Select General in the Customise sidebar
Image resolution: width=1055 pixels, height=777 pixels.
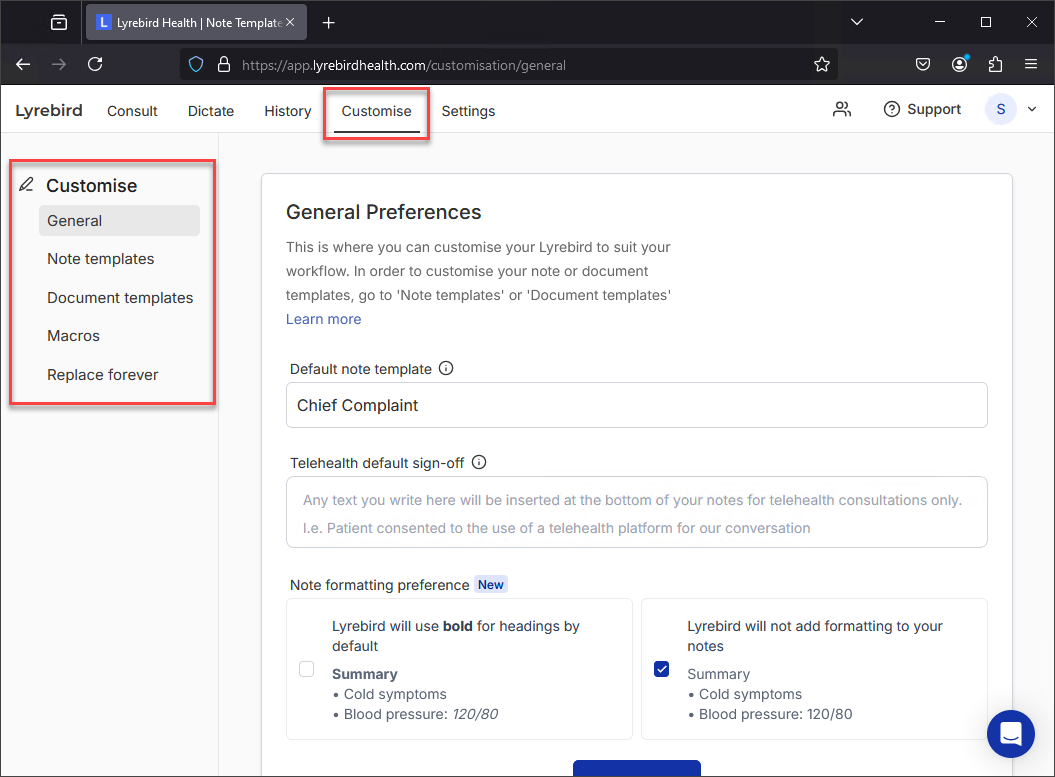tap(119, 221)
